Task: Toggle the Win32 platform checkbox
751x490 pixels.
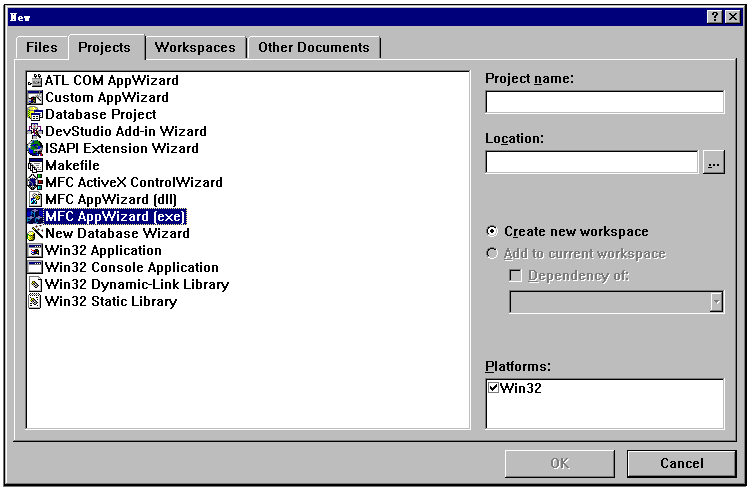Action: 493,387
